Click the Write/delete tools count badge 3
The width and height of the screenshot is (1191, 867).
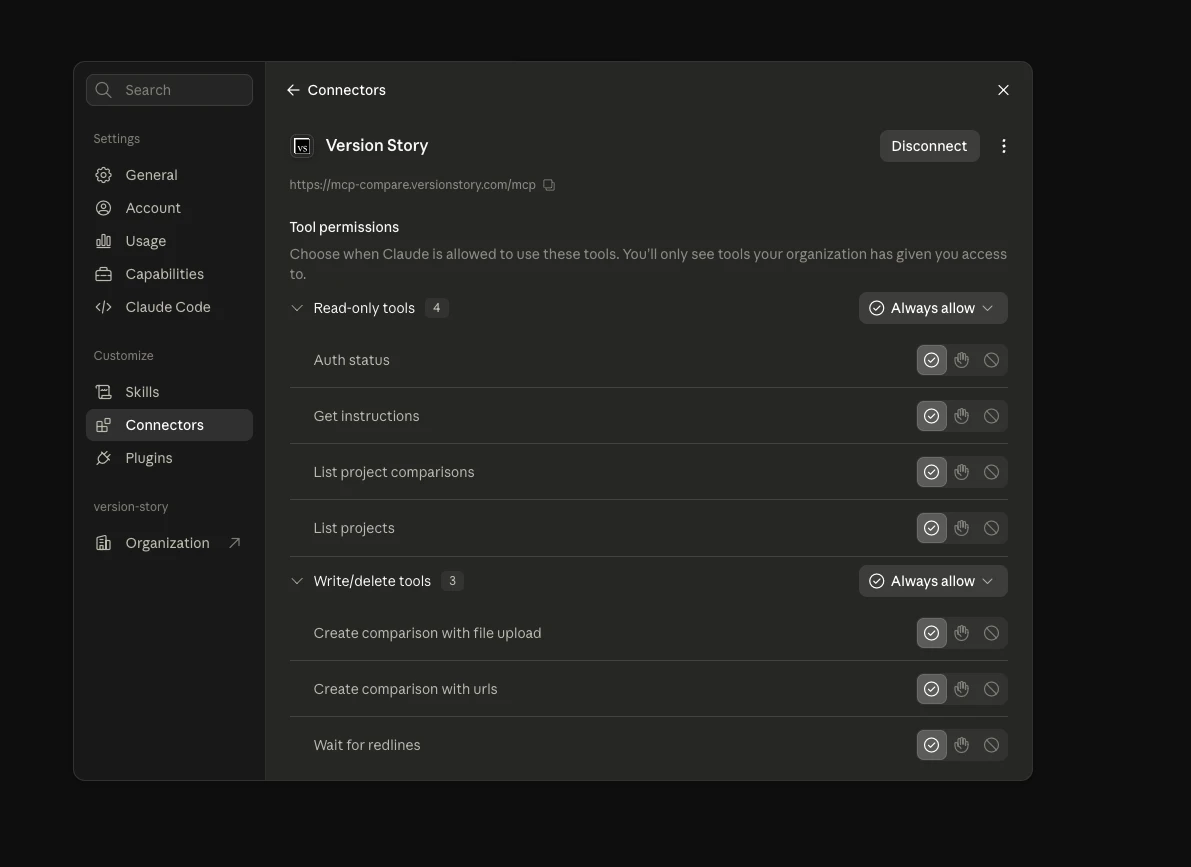point(452,581)
